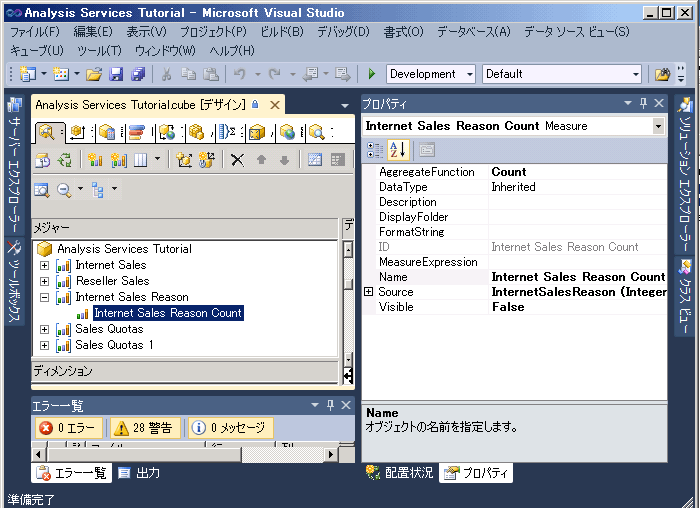Screen dimensions: 700x508
Task: Open the Partitions designer tab icon
Action: (x=196, y=132)
